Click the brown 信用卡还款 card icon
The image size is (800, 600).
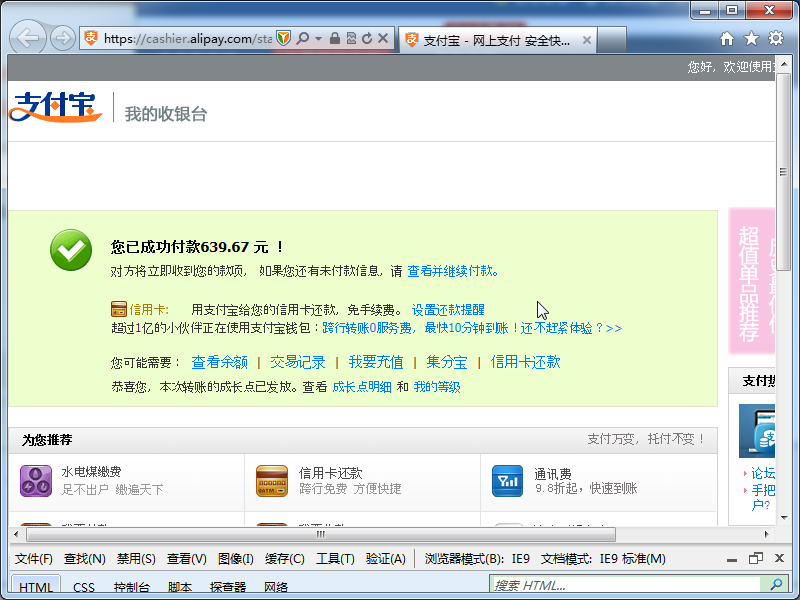pyautogui.click(x=272, y=481)
